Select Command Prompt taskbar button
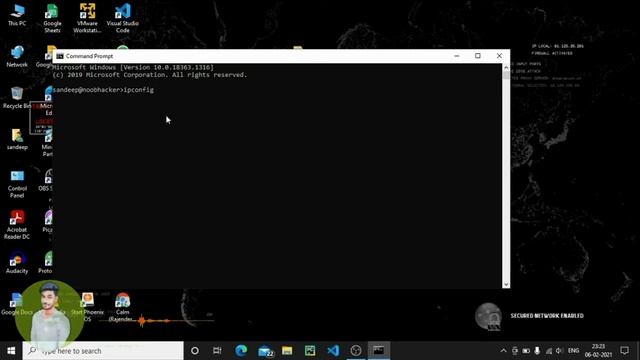This screenshot has width=640, height=360. click(379, 351)
